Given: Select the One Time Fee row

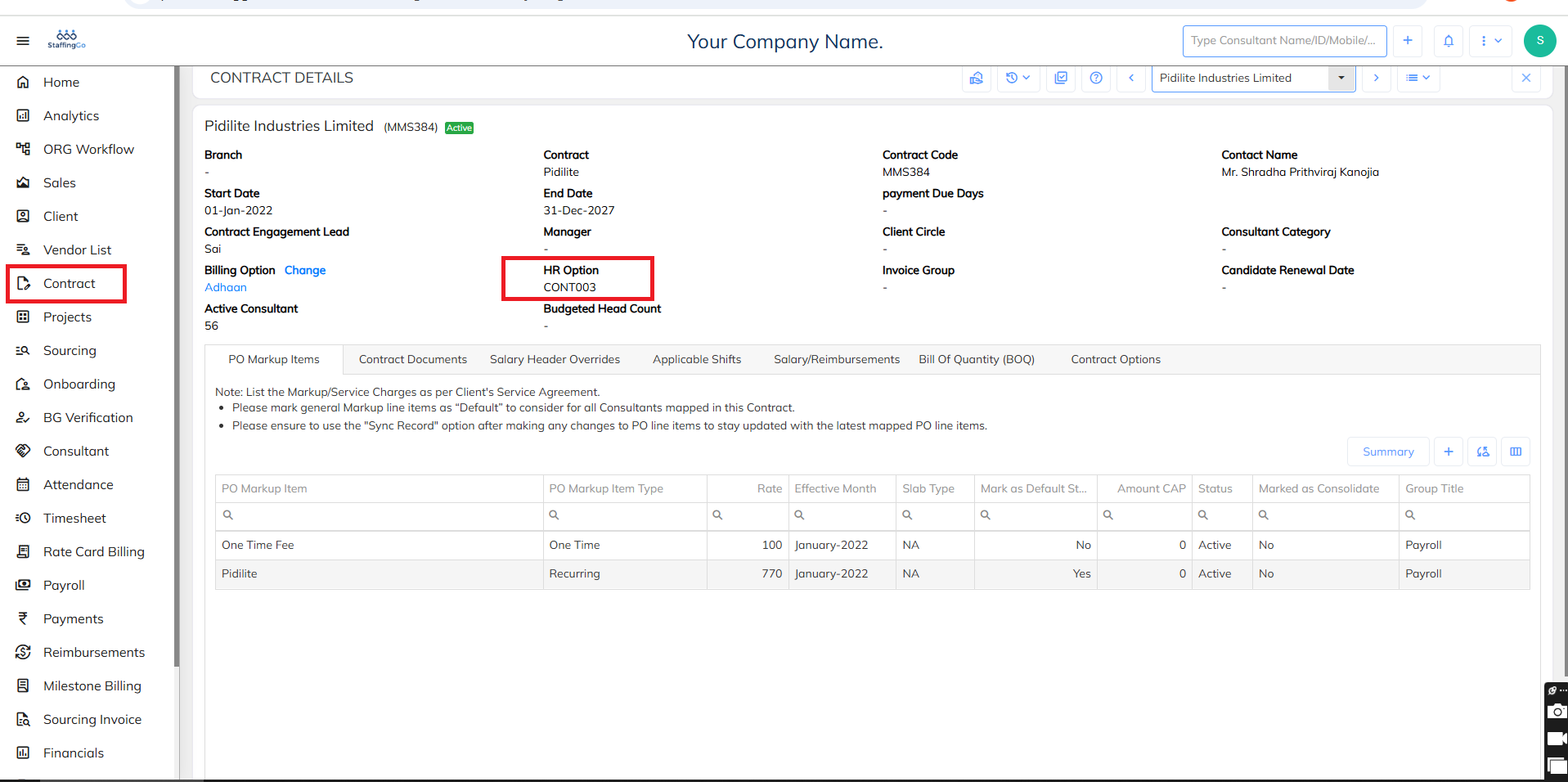Looking at the screenshot, I should (x=872, y=545).
